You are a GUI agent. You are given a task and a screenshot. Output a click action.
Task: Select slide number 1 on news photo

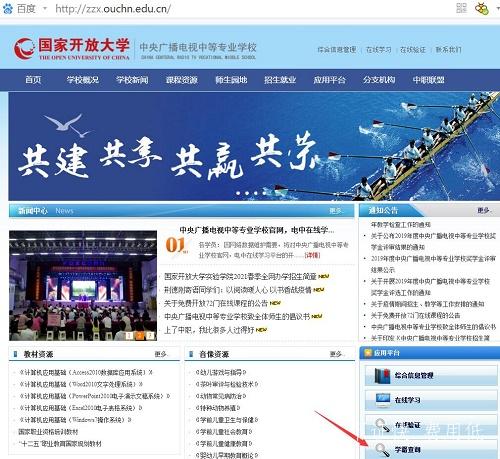pos(129,335)
